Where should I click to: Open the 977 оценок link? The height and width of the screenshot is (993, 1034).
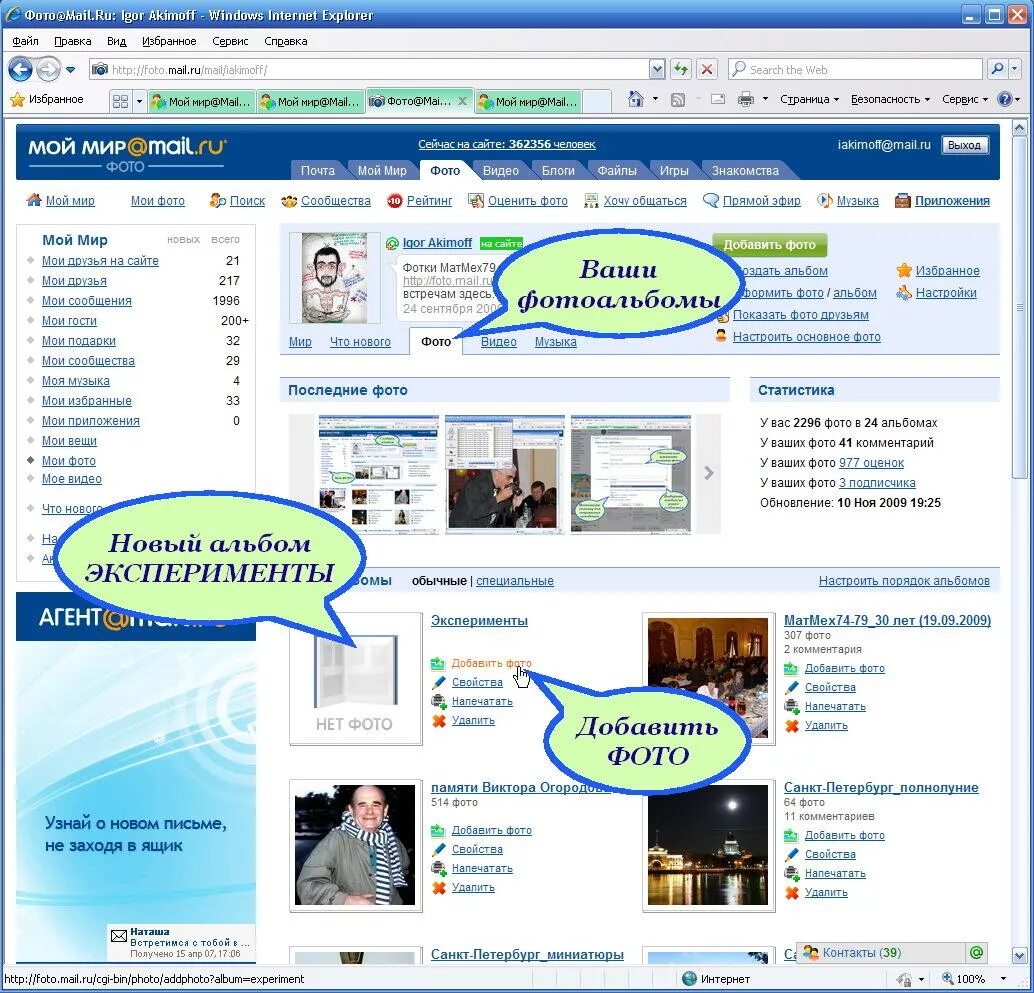pos(871,463)
